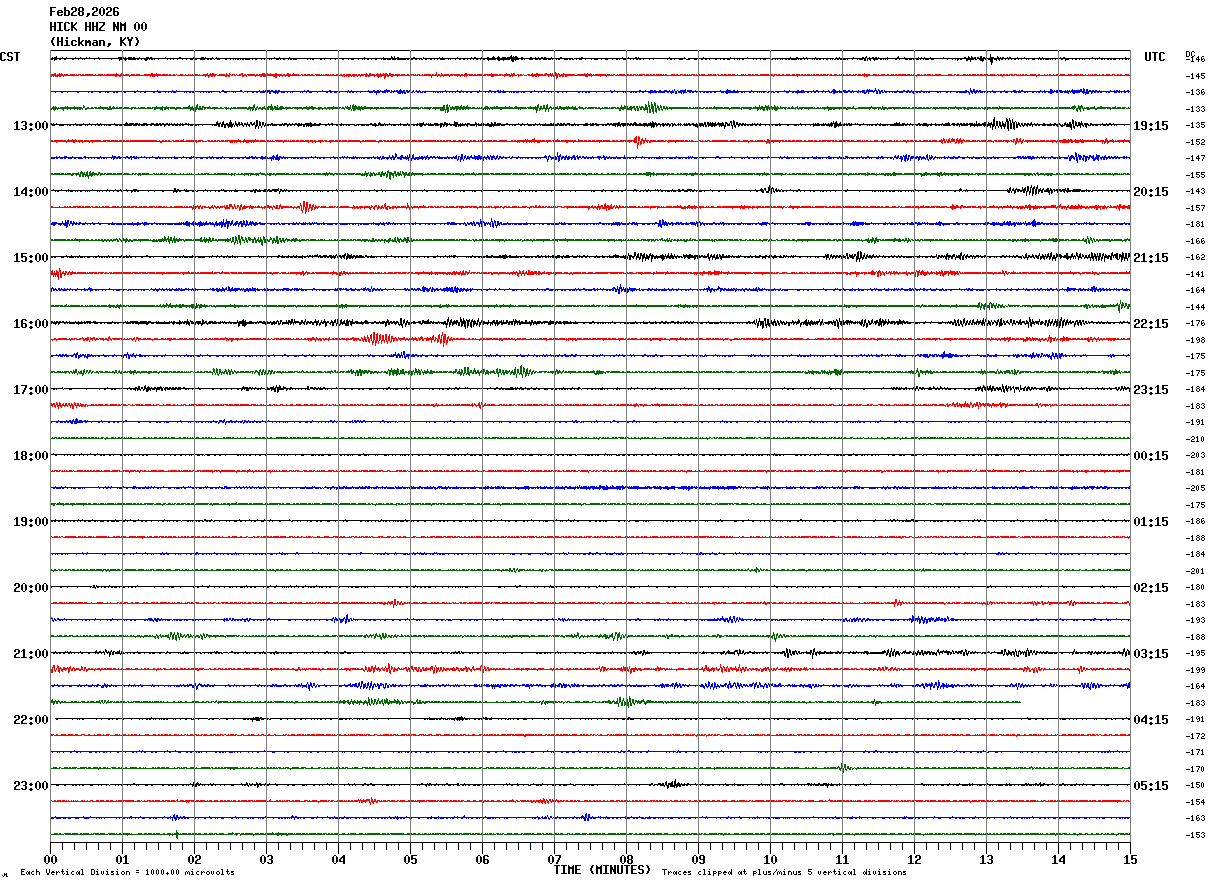Image resolution: width=1210 pixels, height=886 pixels.
Task: Select the 16:00 CST row label
Action: (x=30, y=324)
